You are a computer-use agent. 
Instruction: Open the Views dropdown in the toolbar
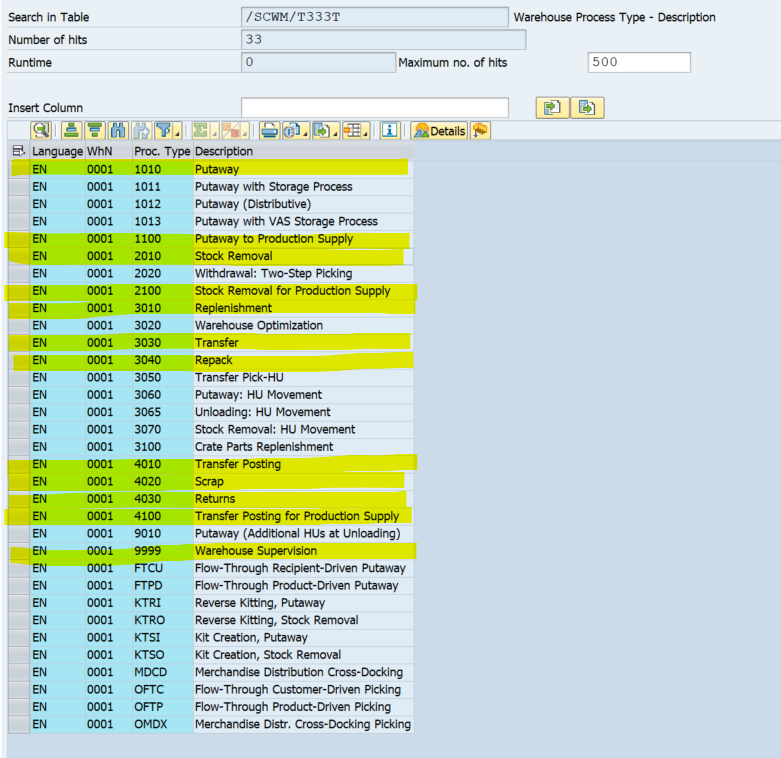pyautogui.click(x=296, y=131)
